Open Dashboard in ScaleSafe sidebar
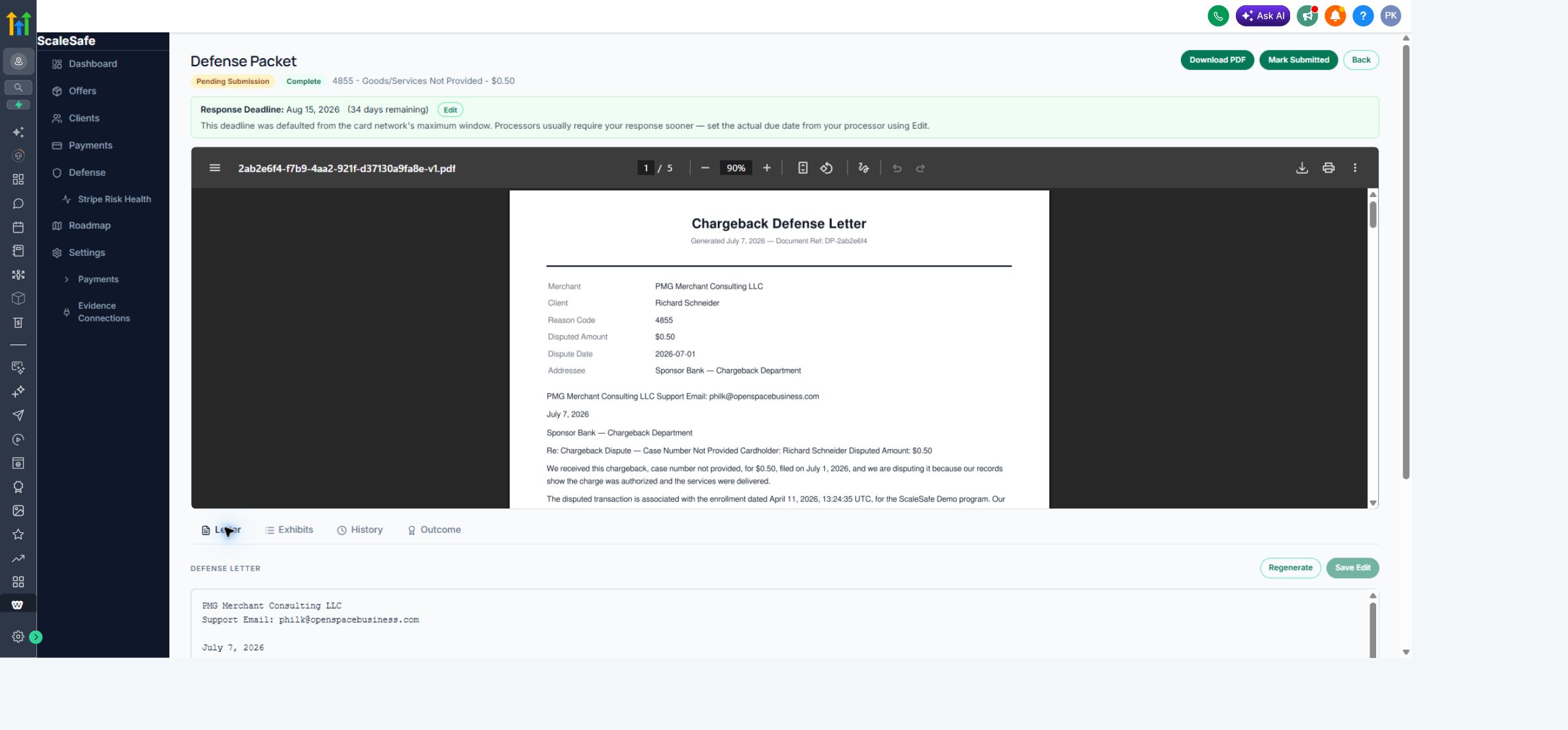 93,64
